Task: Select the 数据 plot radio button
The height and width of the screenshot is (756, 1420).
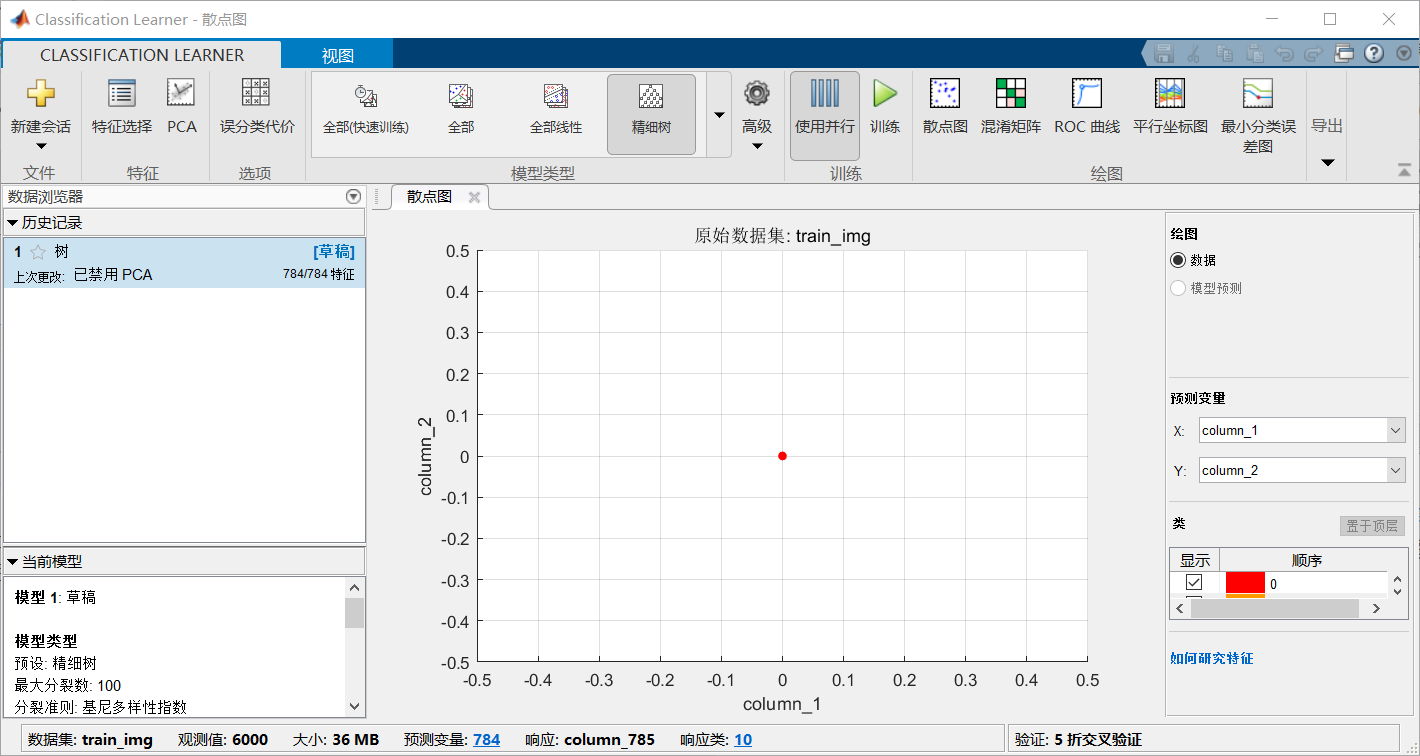Action: (1178, 260)
